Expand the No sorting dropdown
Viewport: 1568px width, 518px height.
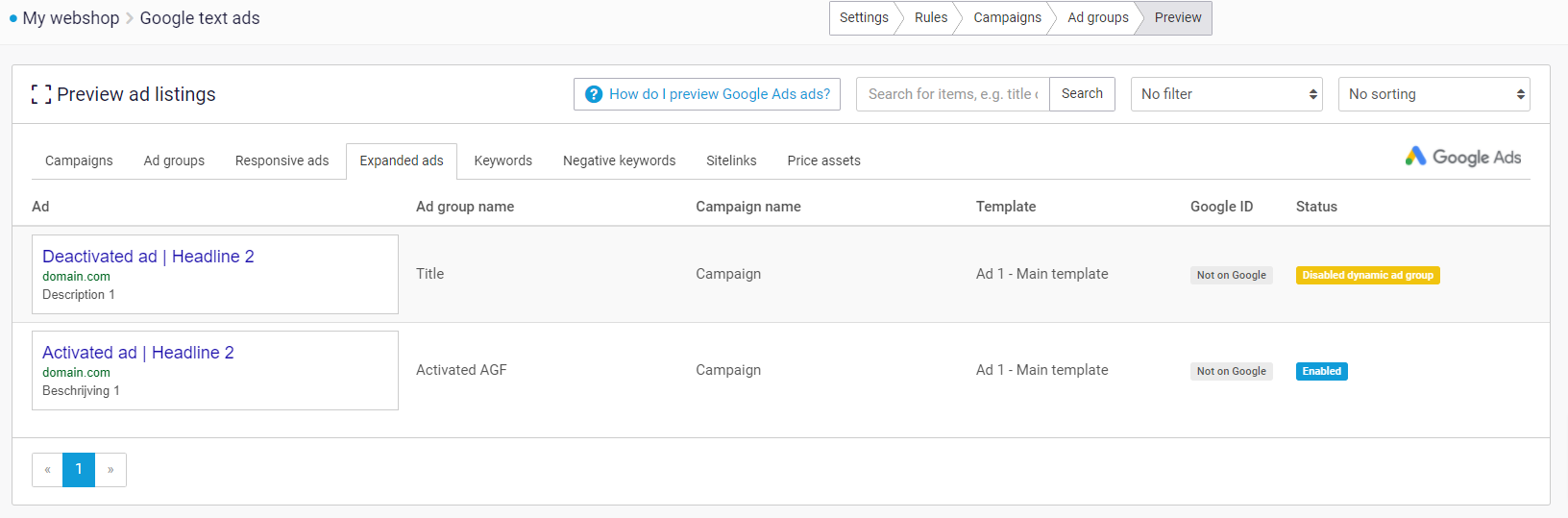(1433, 94)
